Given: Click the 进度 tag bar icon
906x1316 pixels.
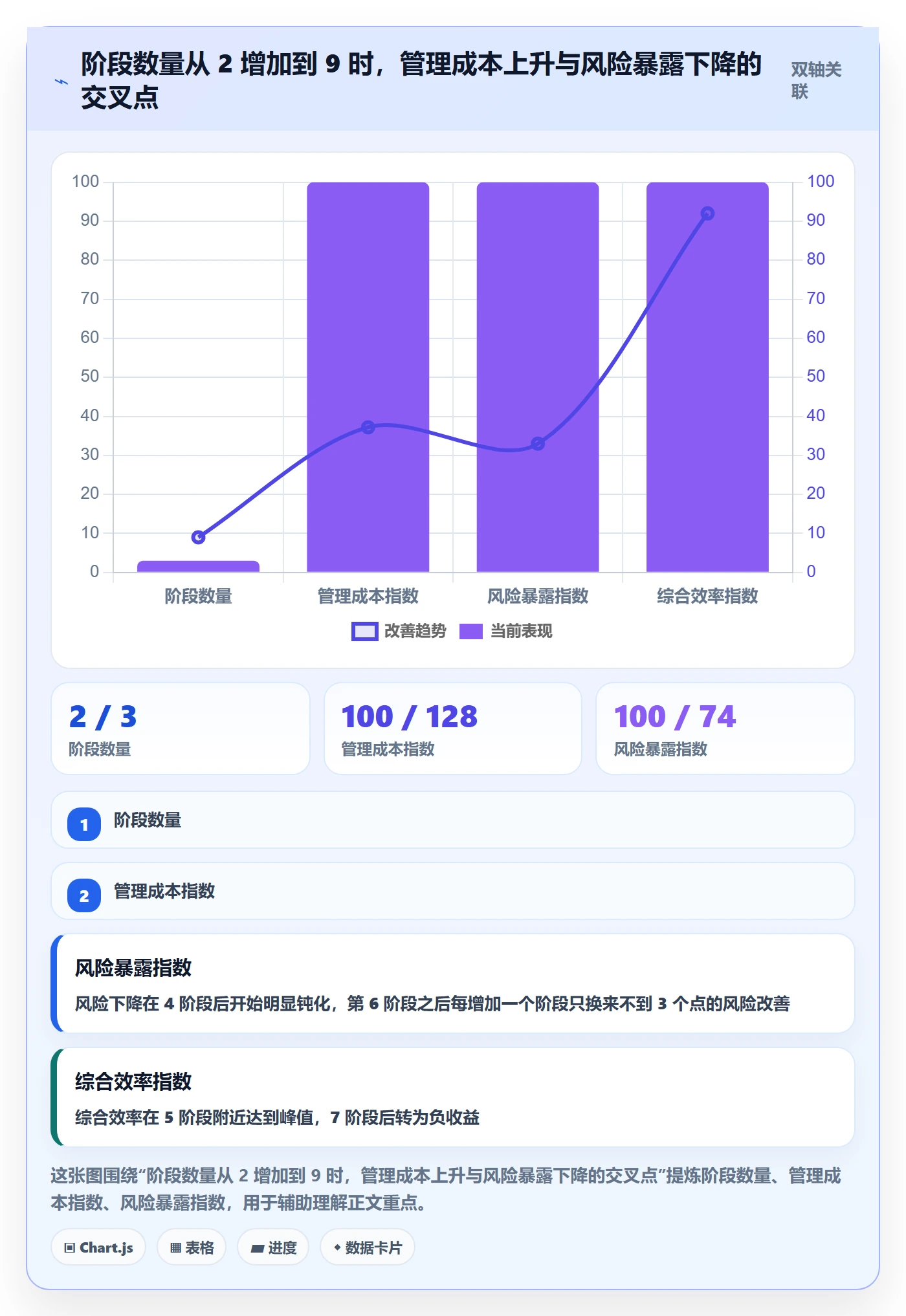Looking at the screenshot, I should (258, 1249).
